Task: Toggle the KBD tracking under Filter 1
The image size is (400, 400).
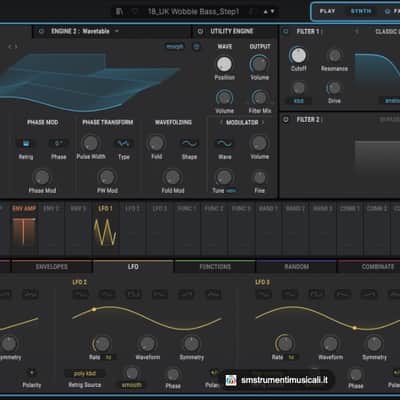Action: click(x=298, y=101)
